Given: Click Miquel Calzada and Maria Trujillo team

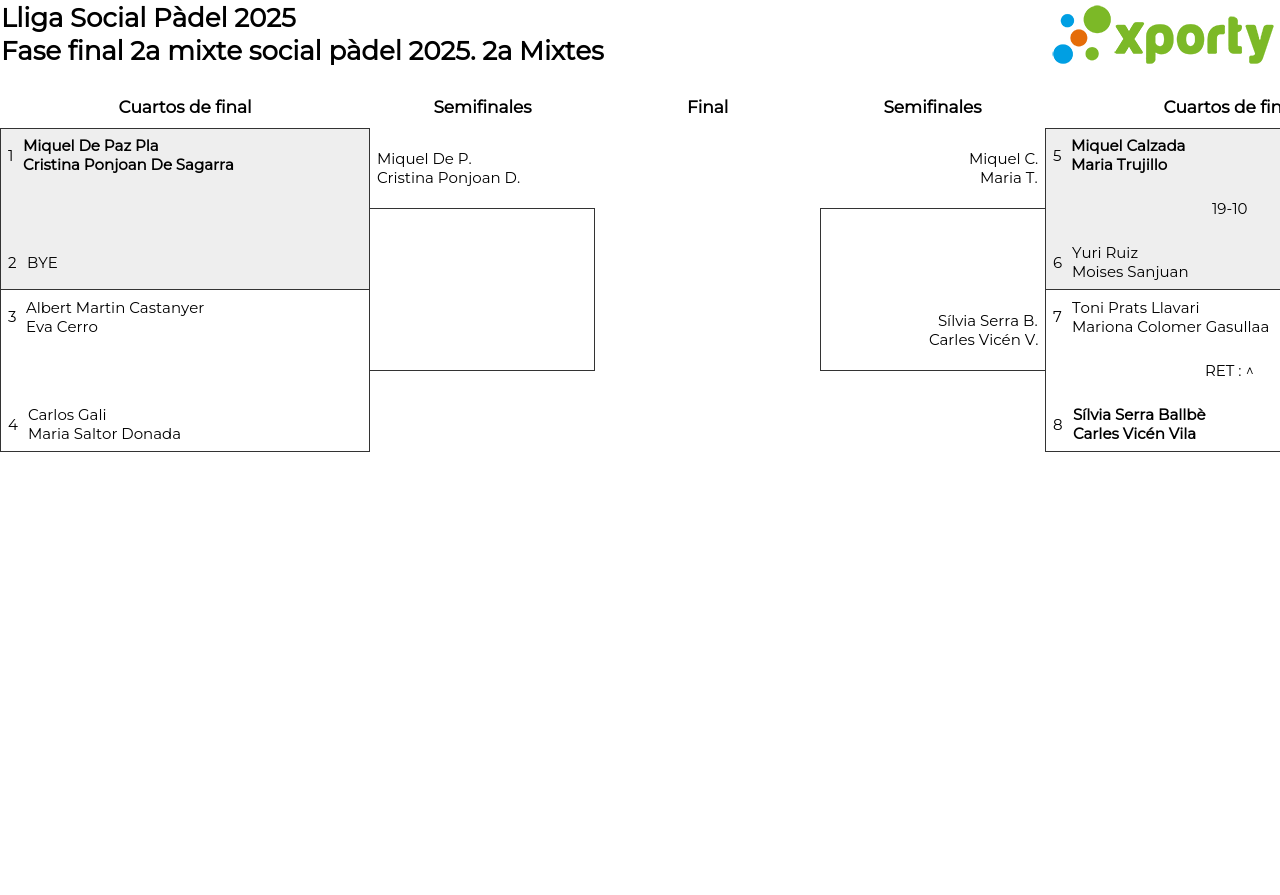Looking at the screenshot, I should (x=1128, y=155).
